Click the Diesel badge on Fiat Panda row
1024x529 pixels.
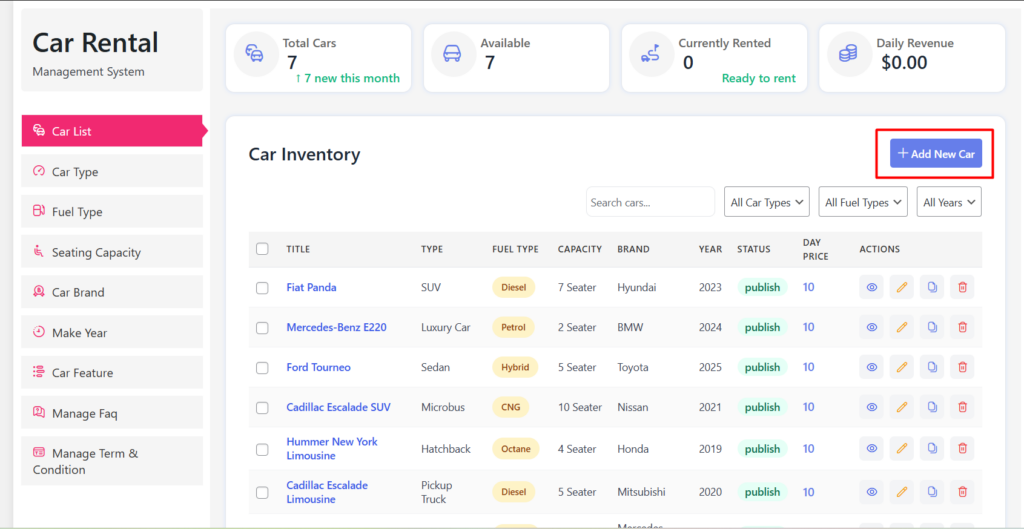click(x=513, y=287)
